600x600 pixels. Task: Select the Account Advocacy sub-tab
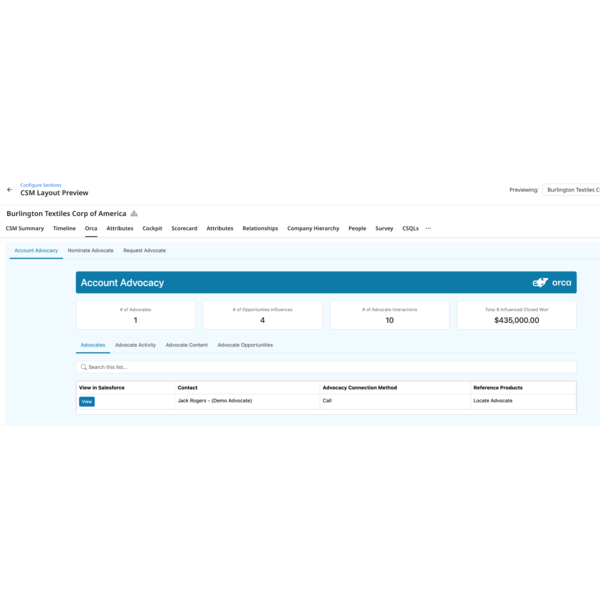(x=36, y=251)
